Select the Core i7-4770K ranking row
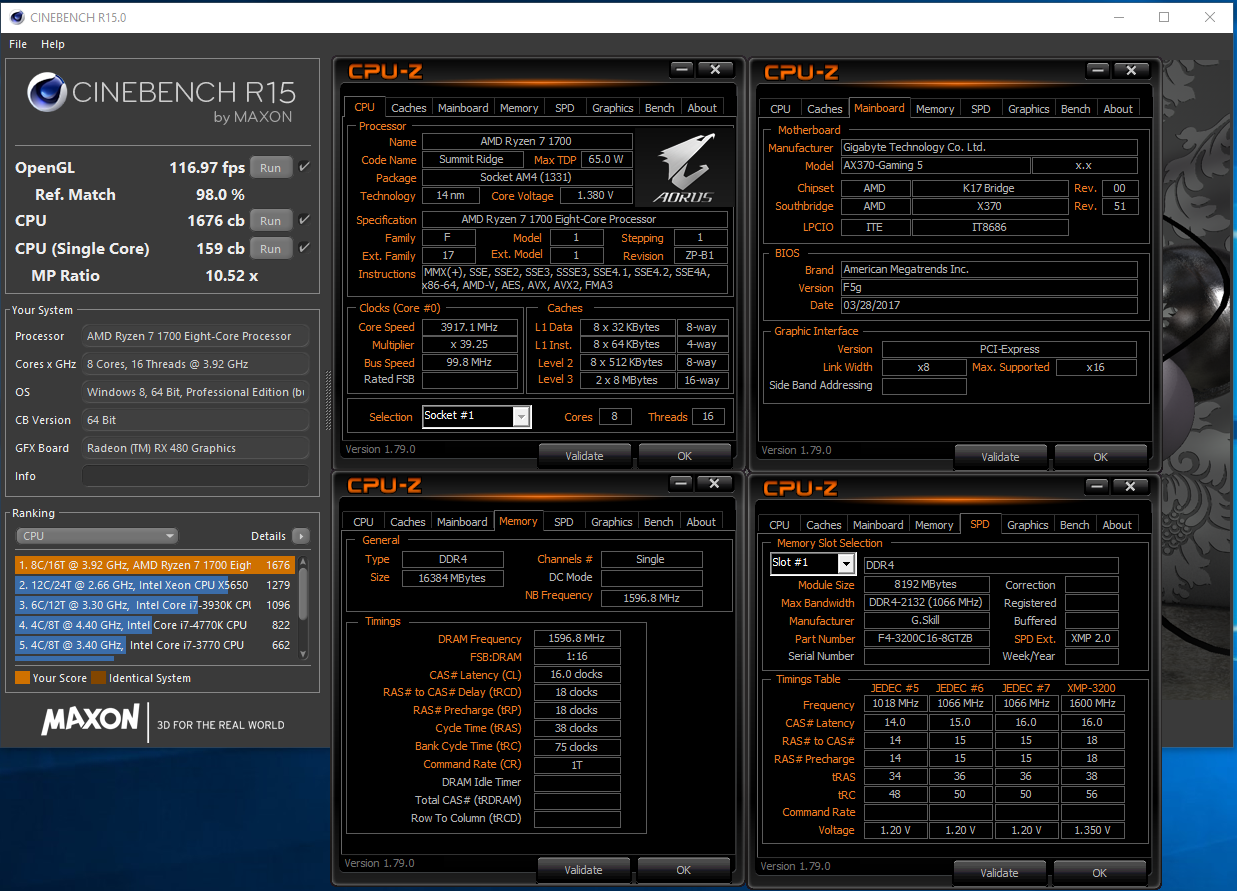Image resolution: width=1237 pixels, height=891 pixels. click(x=155, y=625)
